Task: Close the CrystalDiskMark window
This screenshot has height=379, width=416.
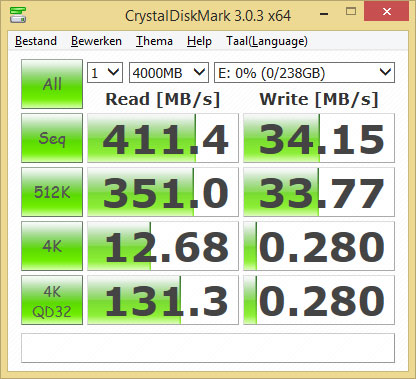Action: click(387, 12)
